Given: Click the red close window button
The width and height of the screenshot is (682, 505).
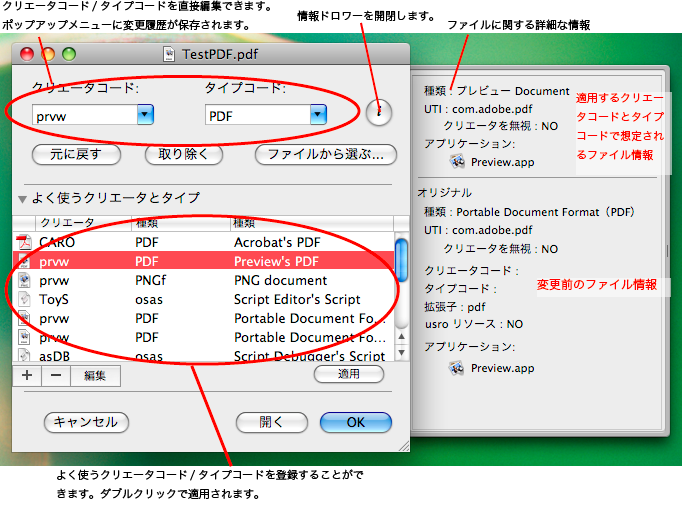Looking at the screenshot, I should 27,54.
